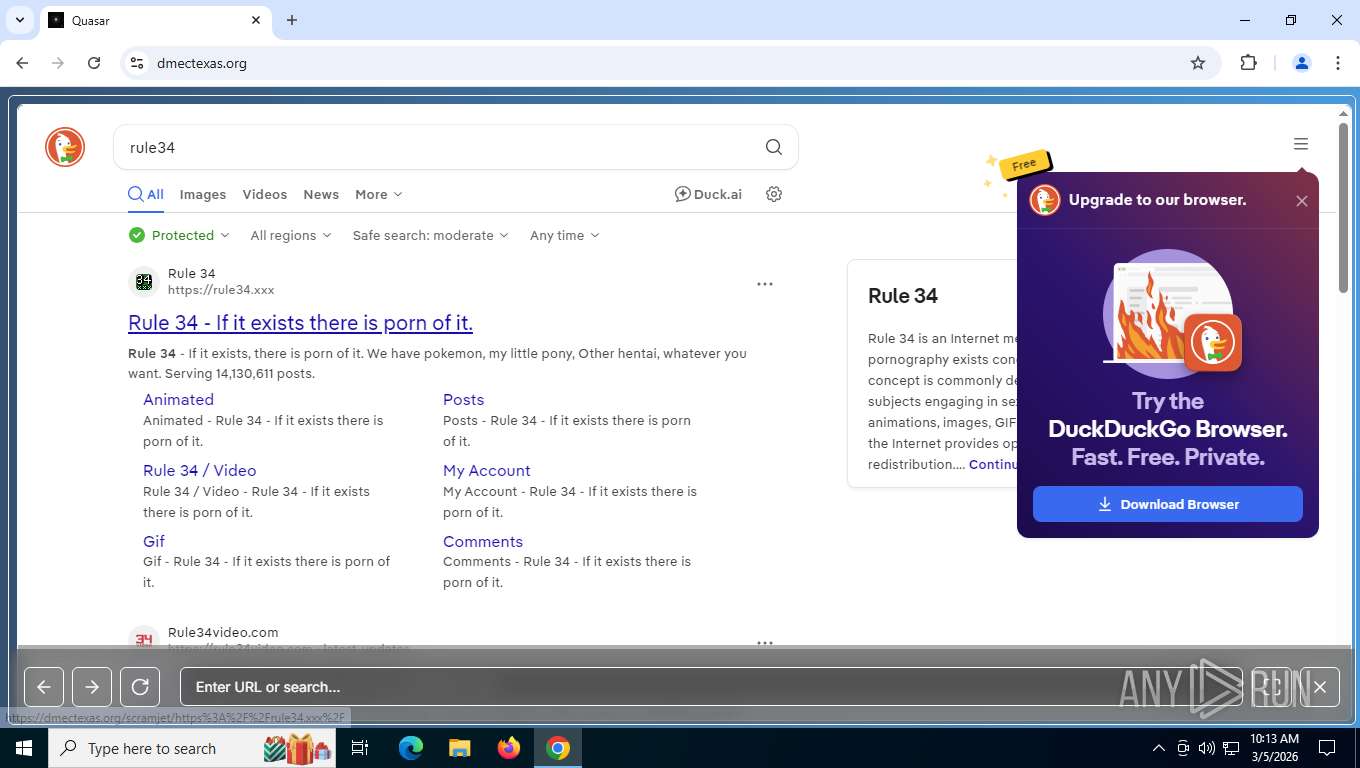1360x768 pixels.
Task: Launch Firefox from taskbar
Action: (x=509, y=748)
